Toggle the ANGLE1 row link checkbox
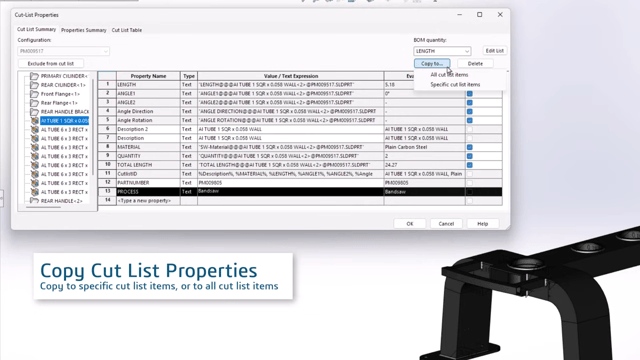The image size is (640, 360). point(470,93)
